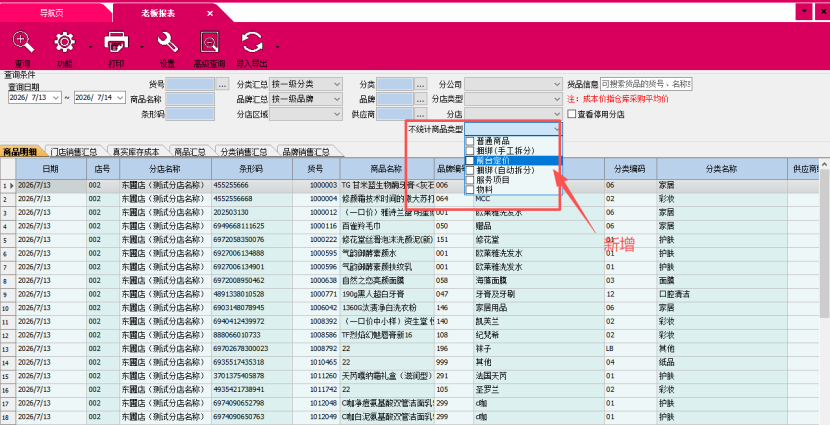The image size is (830, 425).
Task: Tick the 捆绑(自动拆分) checkbox
Action: point(470,170)
